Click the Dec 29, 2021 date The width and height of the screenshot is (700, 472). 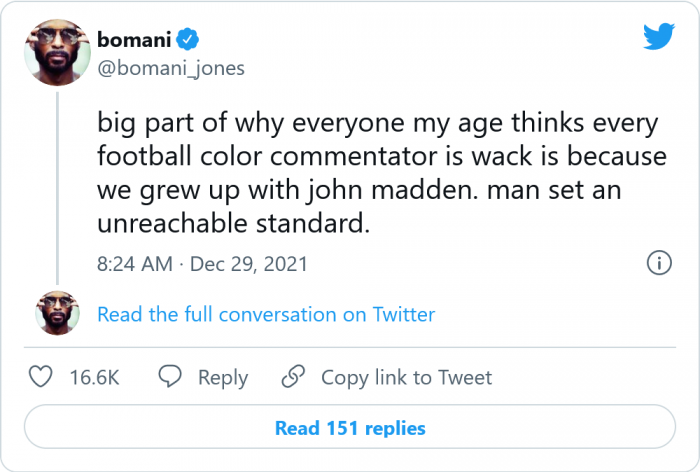pyautogui.click(x=248, y=264)
